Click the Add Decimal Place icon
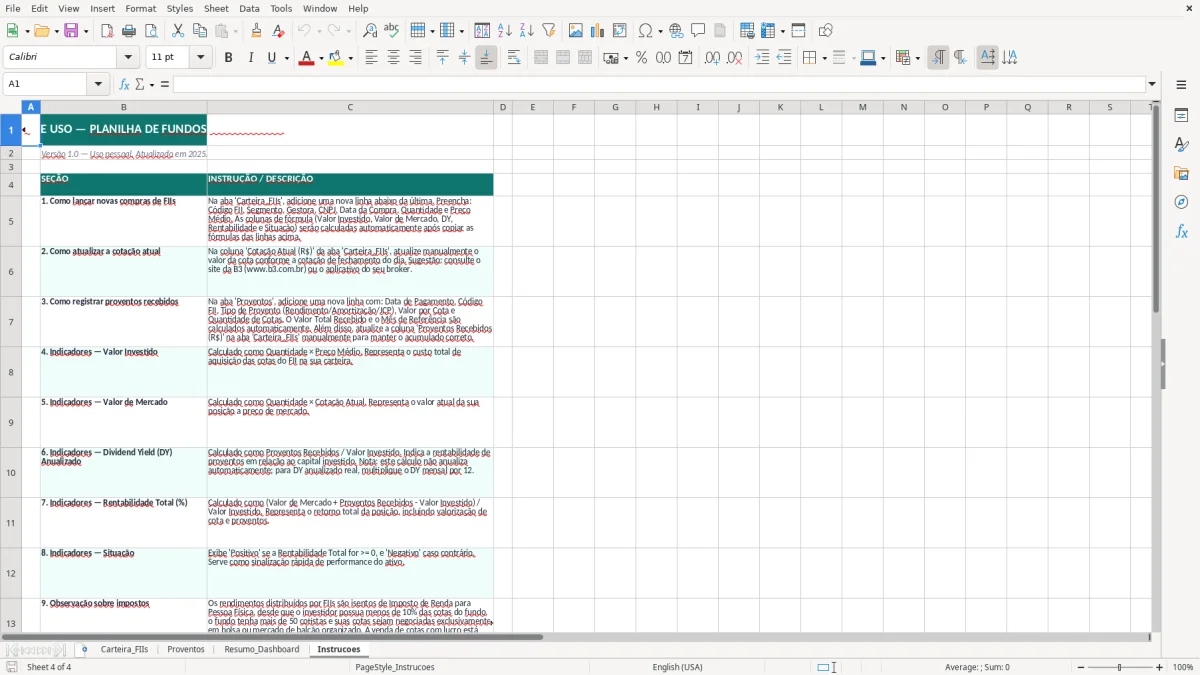The width and height of the screenshot is (1200, 675). pos(712,58)
